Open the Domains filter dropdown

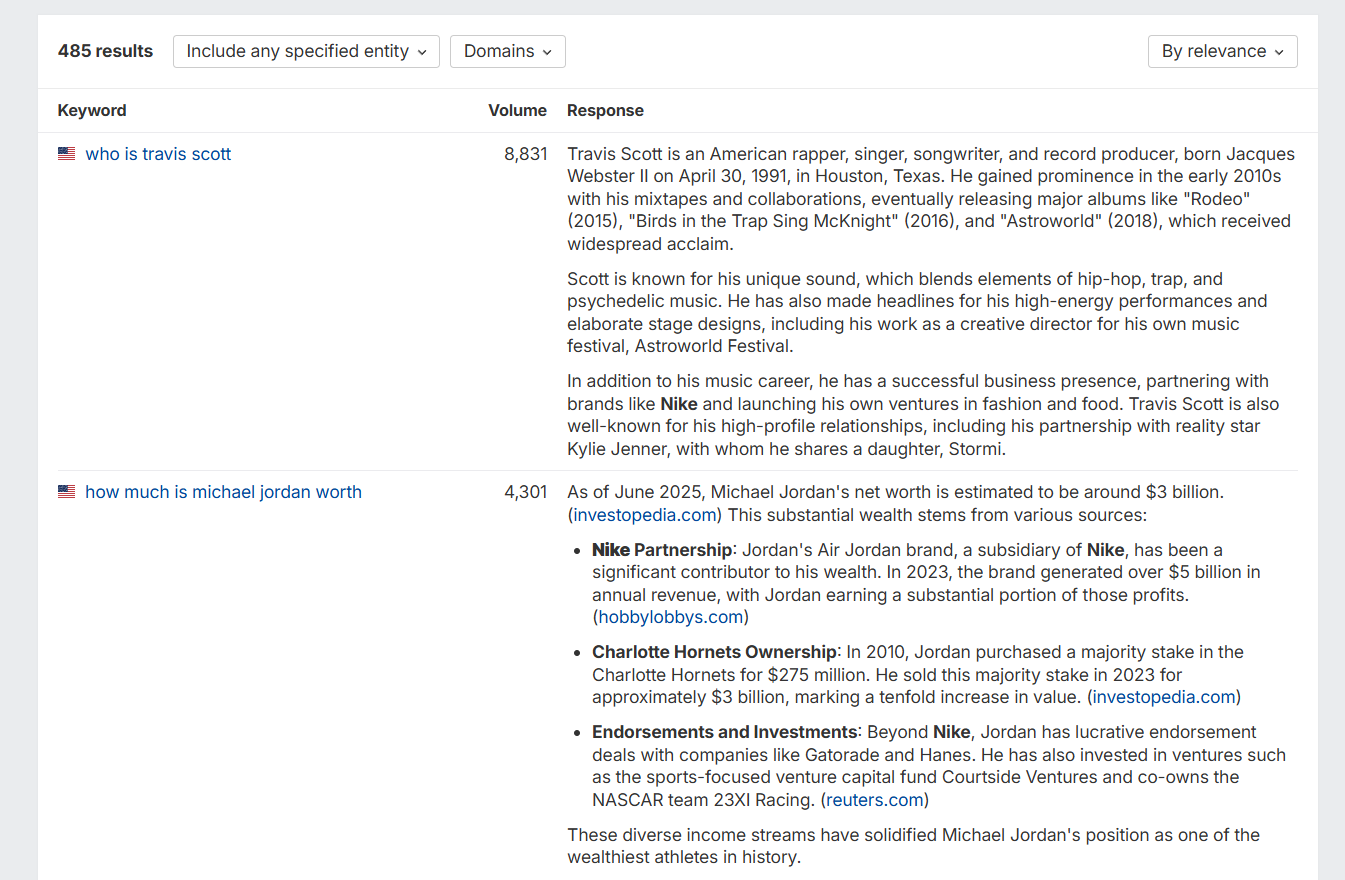click(x=507, y=51)
